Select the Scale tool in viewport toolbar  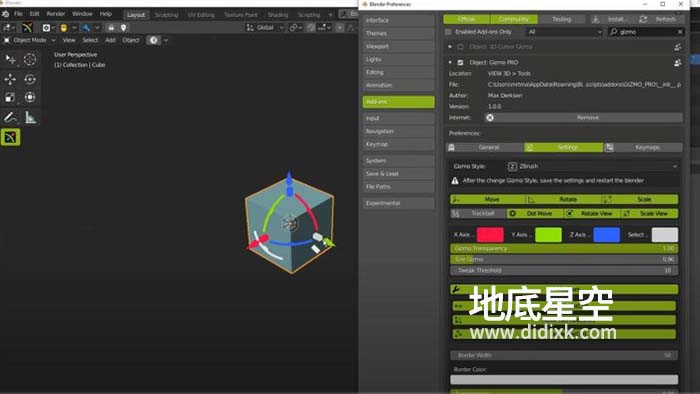(x=10, y=97)
